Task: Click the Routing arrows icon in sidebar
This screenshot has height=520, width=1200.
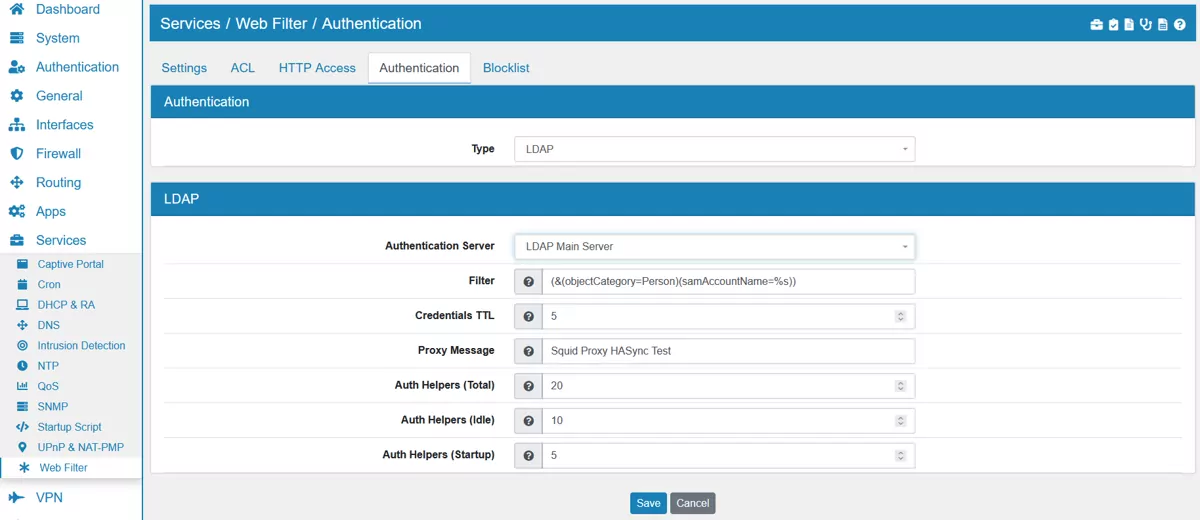Action: [16, 183]
